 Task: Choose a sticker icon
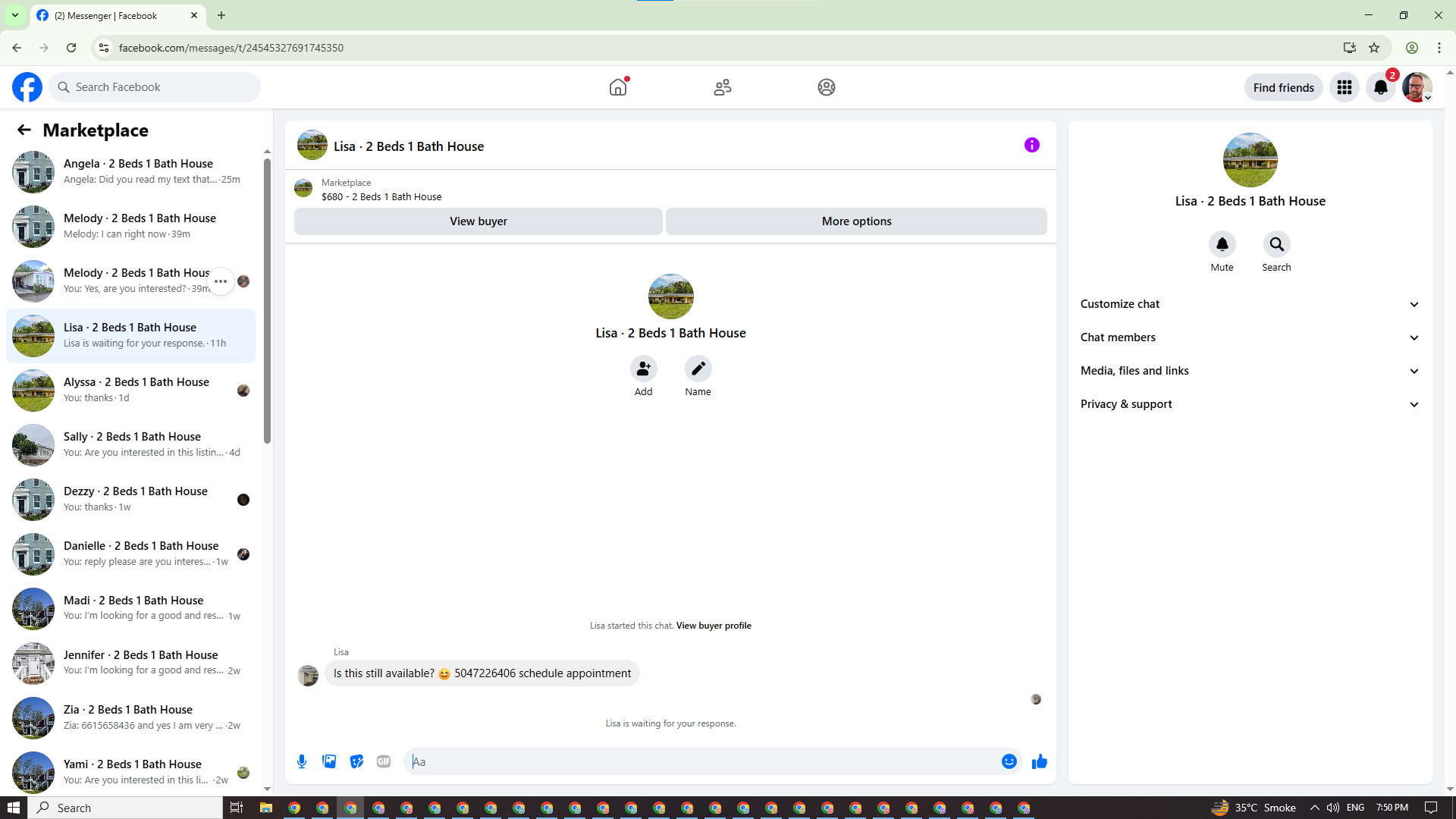tap(356, 761)
